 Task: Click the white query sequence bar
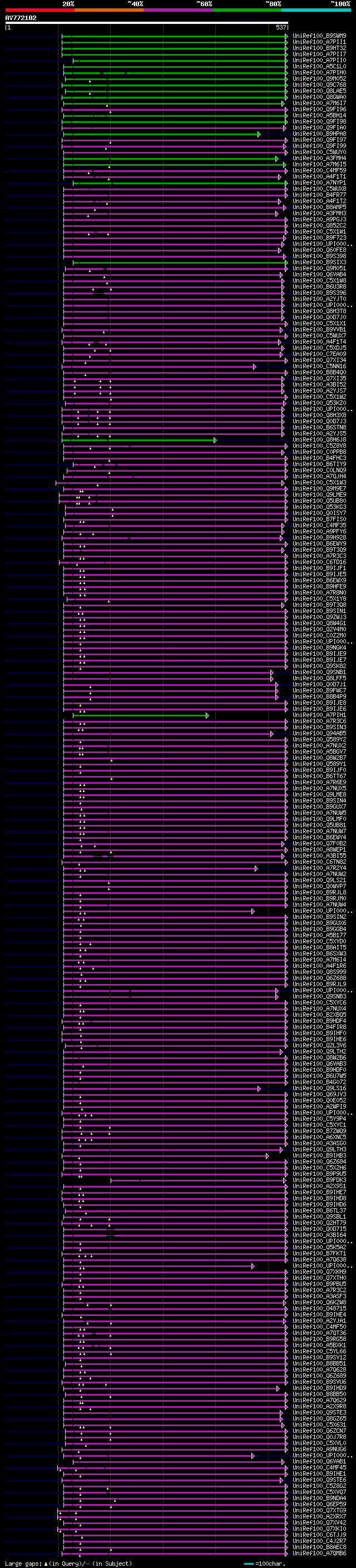(147, 22)
